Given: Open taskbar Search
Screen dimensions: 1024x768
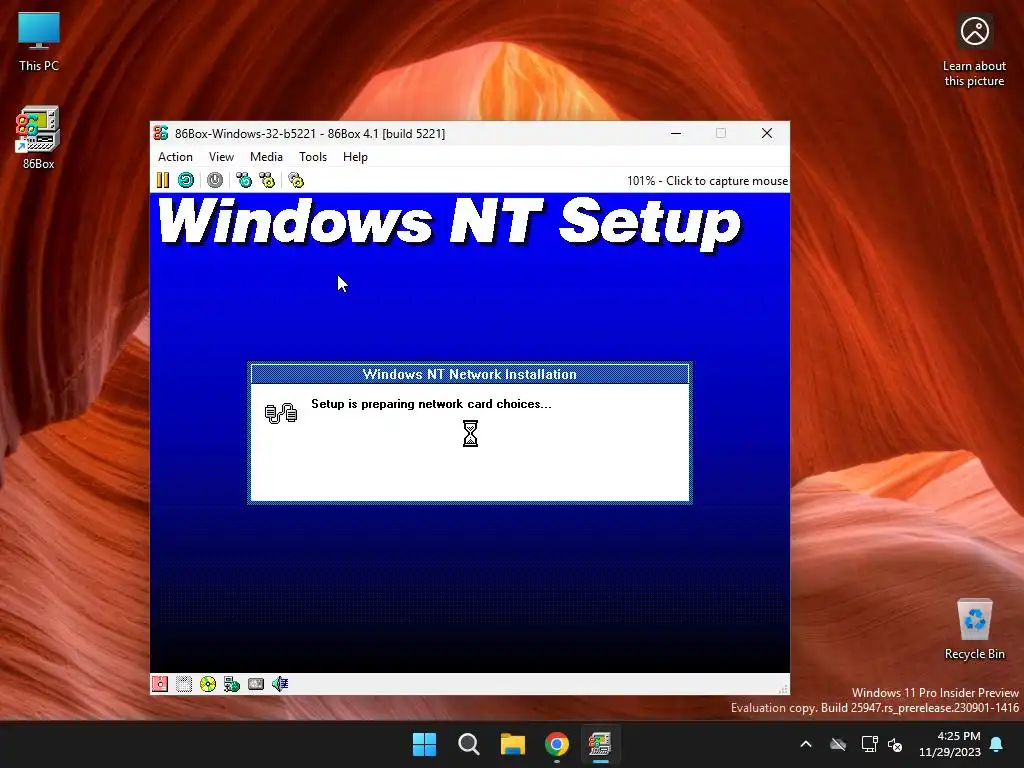Looking at the screenshot, I should (469, 744).
